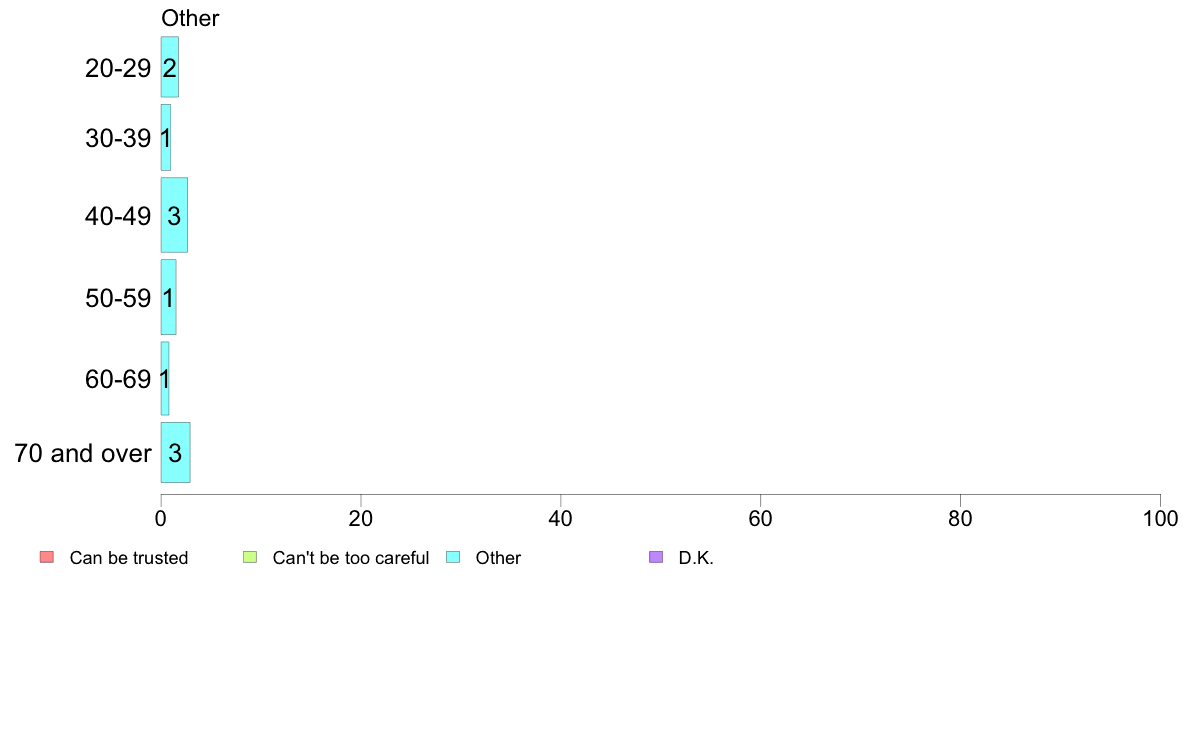
Task: Click the 60 tick on x-axis
Action: coord(761,518)
